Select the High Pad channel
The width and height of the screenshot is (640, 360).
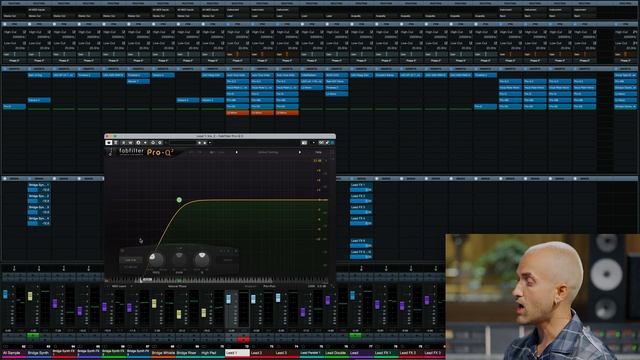click(212, 353)
